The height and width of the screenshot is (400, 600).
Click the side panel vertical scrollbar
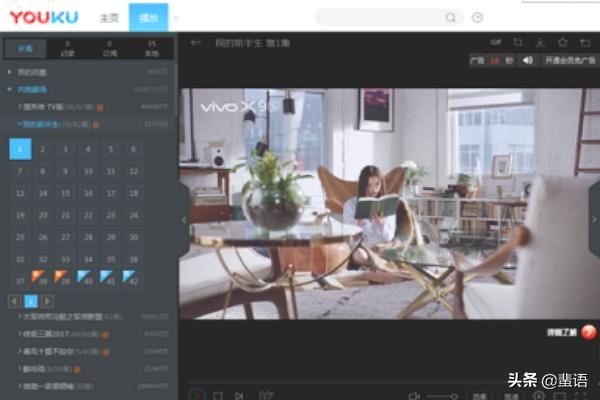176,90
